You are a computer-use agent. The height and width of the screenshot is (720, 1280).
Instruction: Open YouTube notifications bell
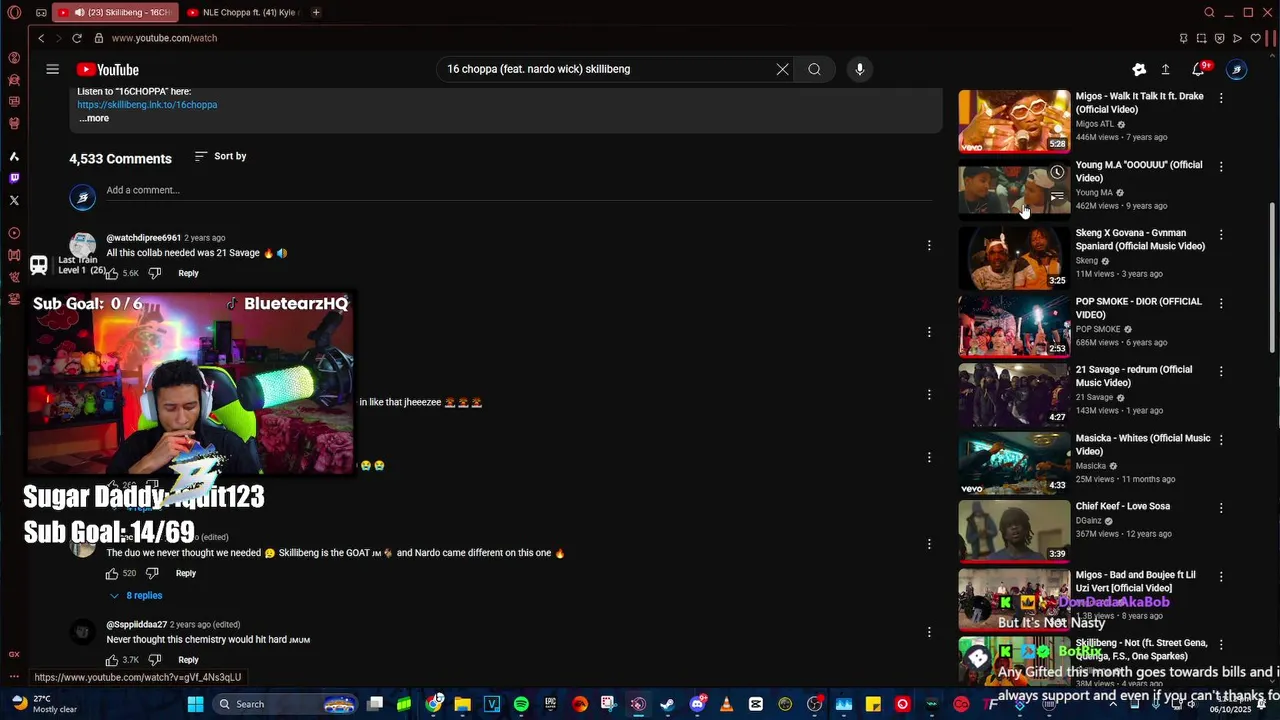coord(1198,69)
